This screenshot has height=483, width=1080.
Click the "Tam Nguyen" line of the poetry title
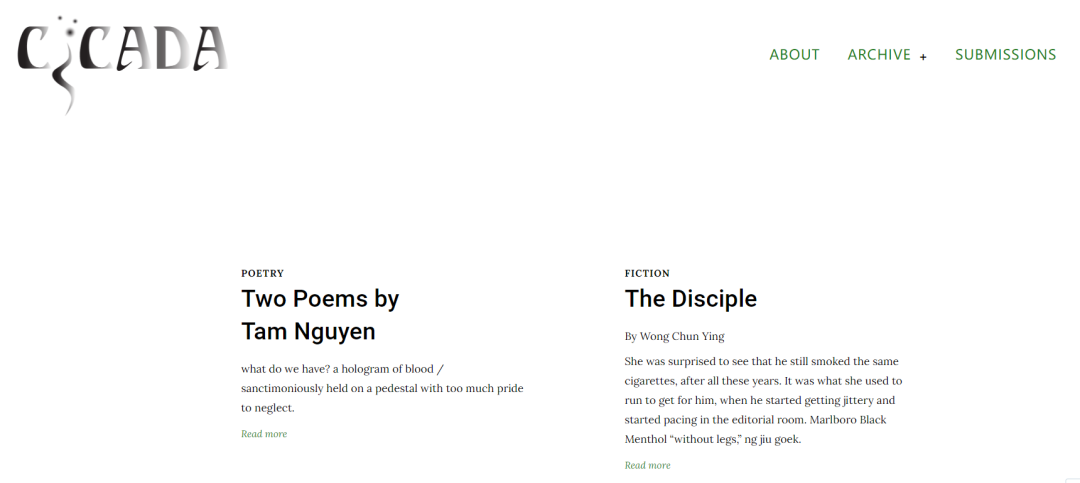click(x=308, y=331)
